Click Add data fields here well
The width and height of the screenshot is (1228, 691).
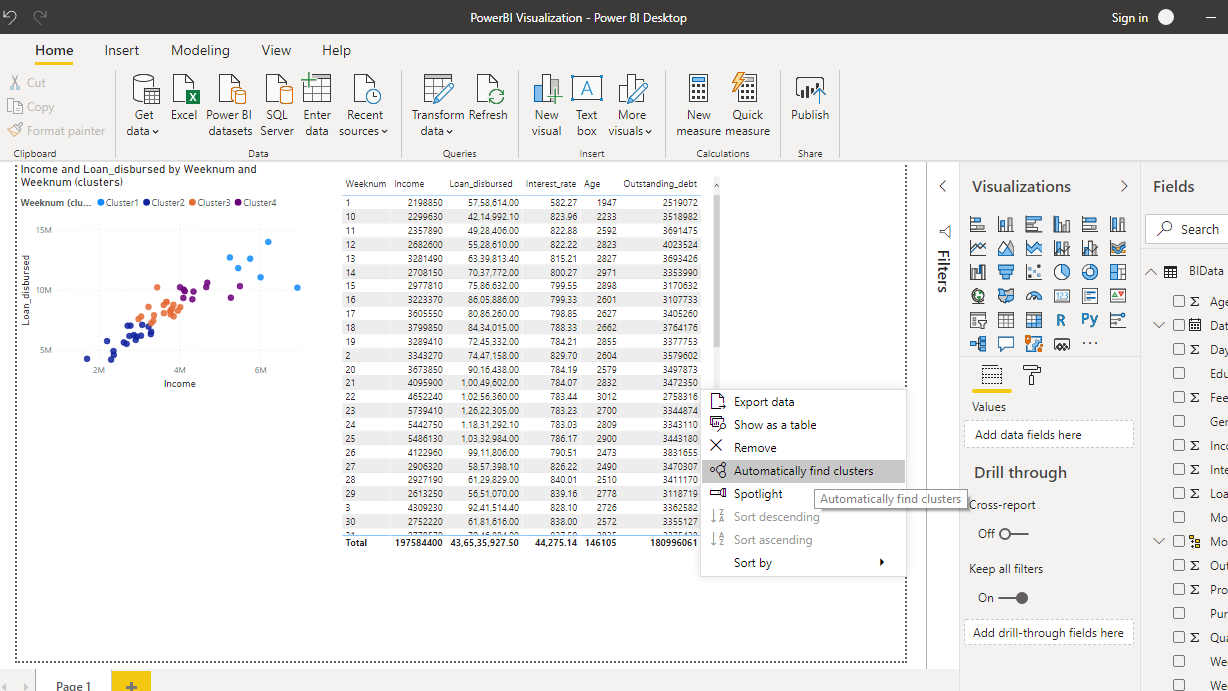[1048, 435]
